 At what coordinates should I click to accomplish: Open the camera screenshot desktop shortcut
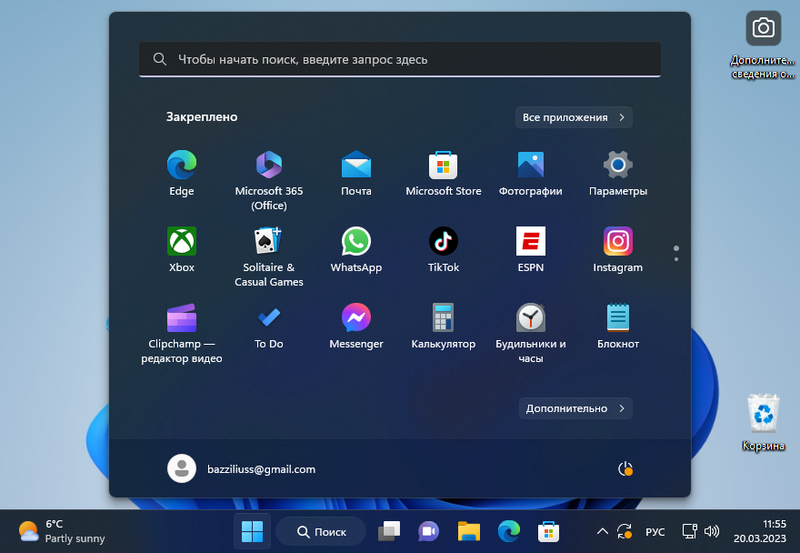763,45
